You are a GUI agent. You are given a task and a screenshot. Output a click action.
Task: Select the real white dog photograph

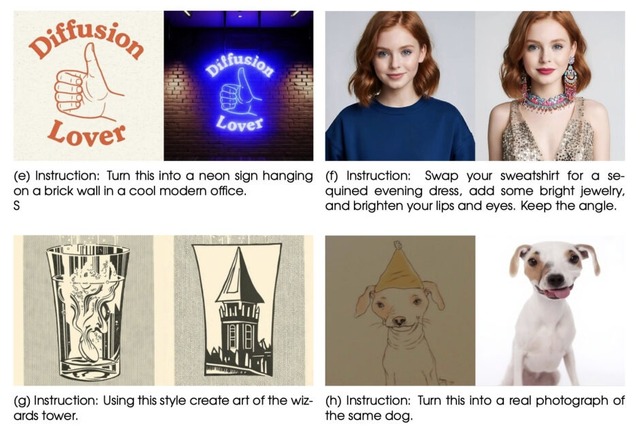550,311
